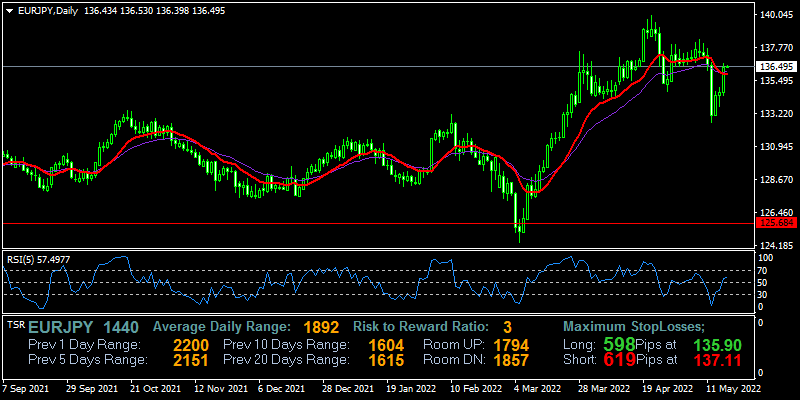Click the Average Daily Range value 1892

[322, 327]
